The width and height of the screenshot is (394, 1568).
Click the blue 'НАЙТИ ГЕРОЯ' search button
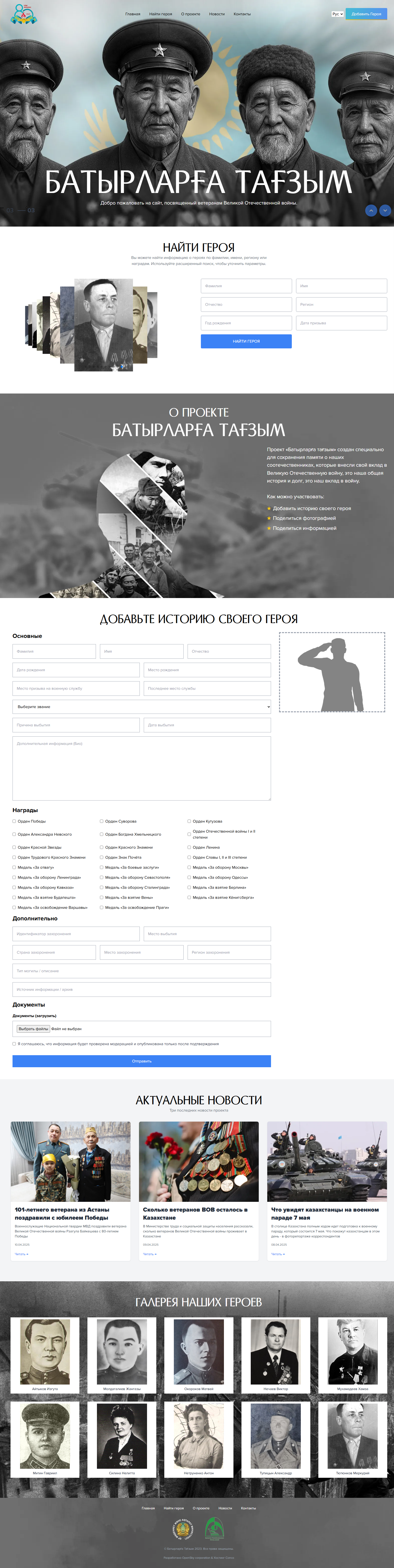[x=246, y=341]
